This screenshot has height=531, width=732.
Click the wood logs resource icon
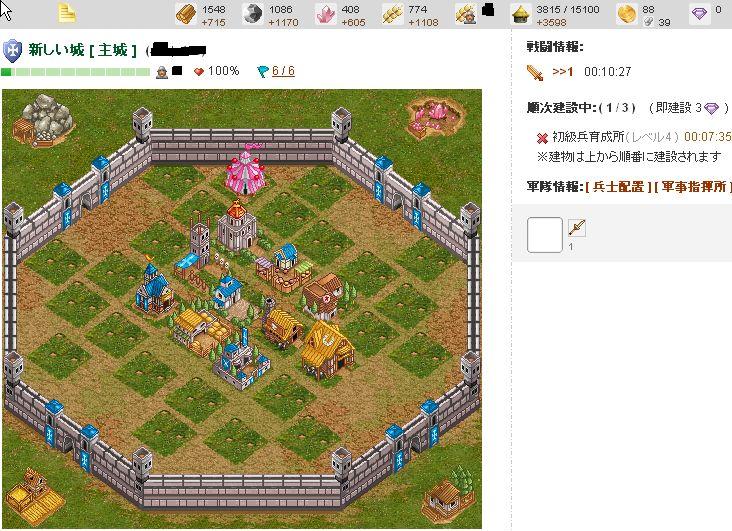[186, 14]
